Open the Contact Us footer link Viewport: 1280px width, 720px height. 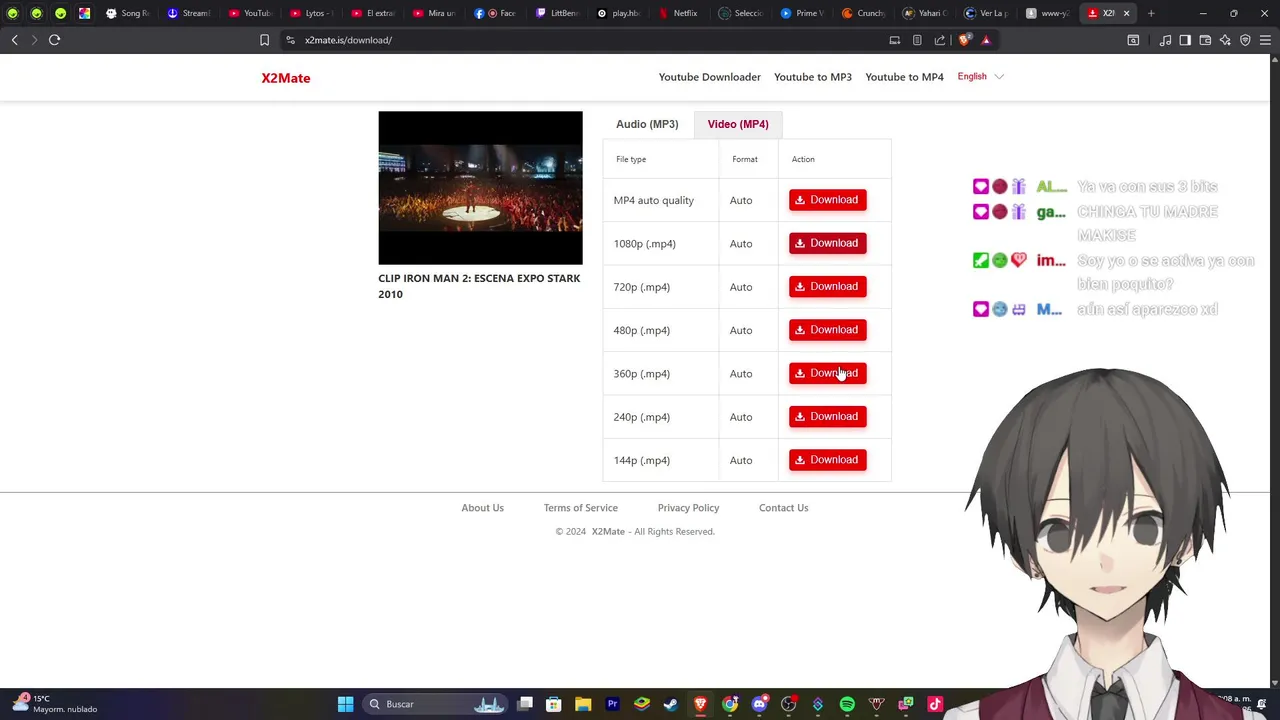click(x=783, y=508)
